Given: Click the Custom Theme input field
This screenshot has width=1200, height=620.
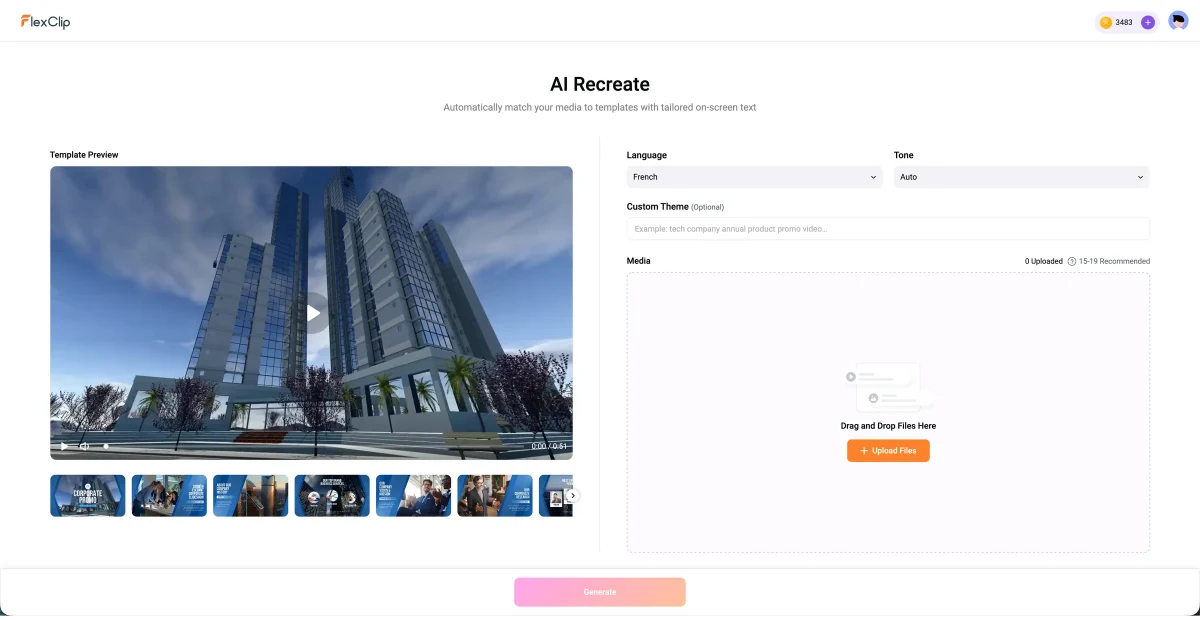Looking at the screenshot, I should click(x=888, y=228).
